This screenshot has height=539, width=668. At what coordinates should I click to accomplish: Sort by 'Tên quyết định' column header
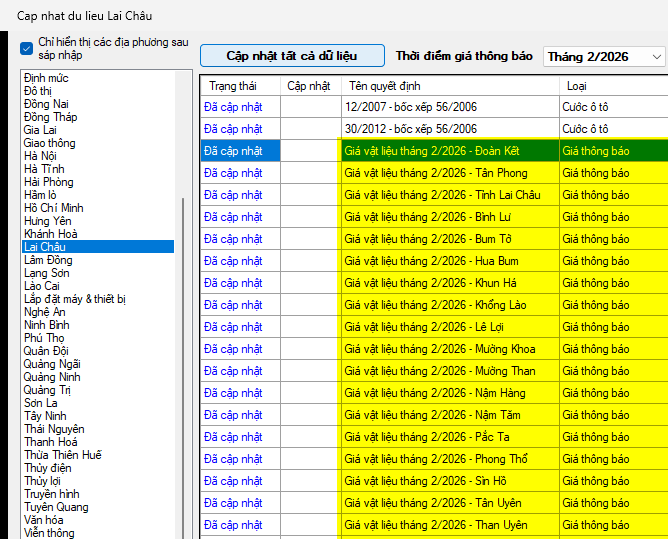click(385, 86)
